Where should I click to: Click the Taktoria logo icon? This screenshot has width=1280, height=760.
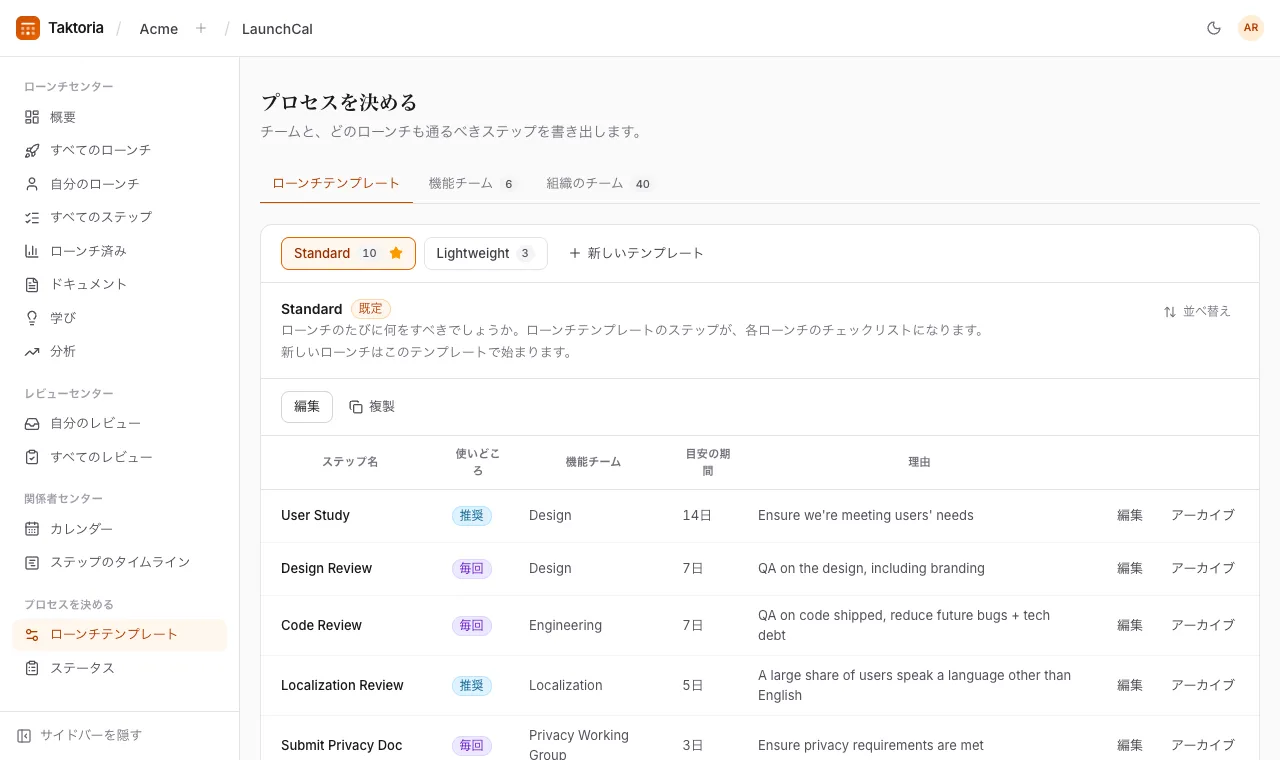pos(28,28)
